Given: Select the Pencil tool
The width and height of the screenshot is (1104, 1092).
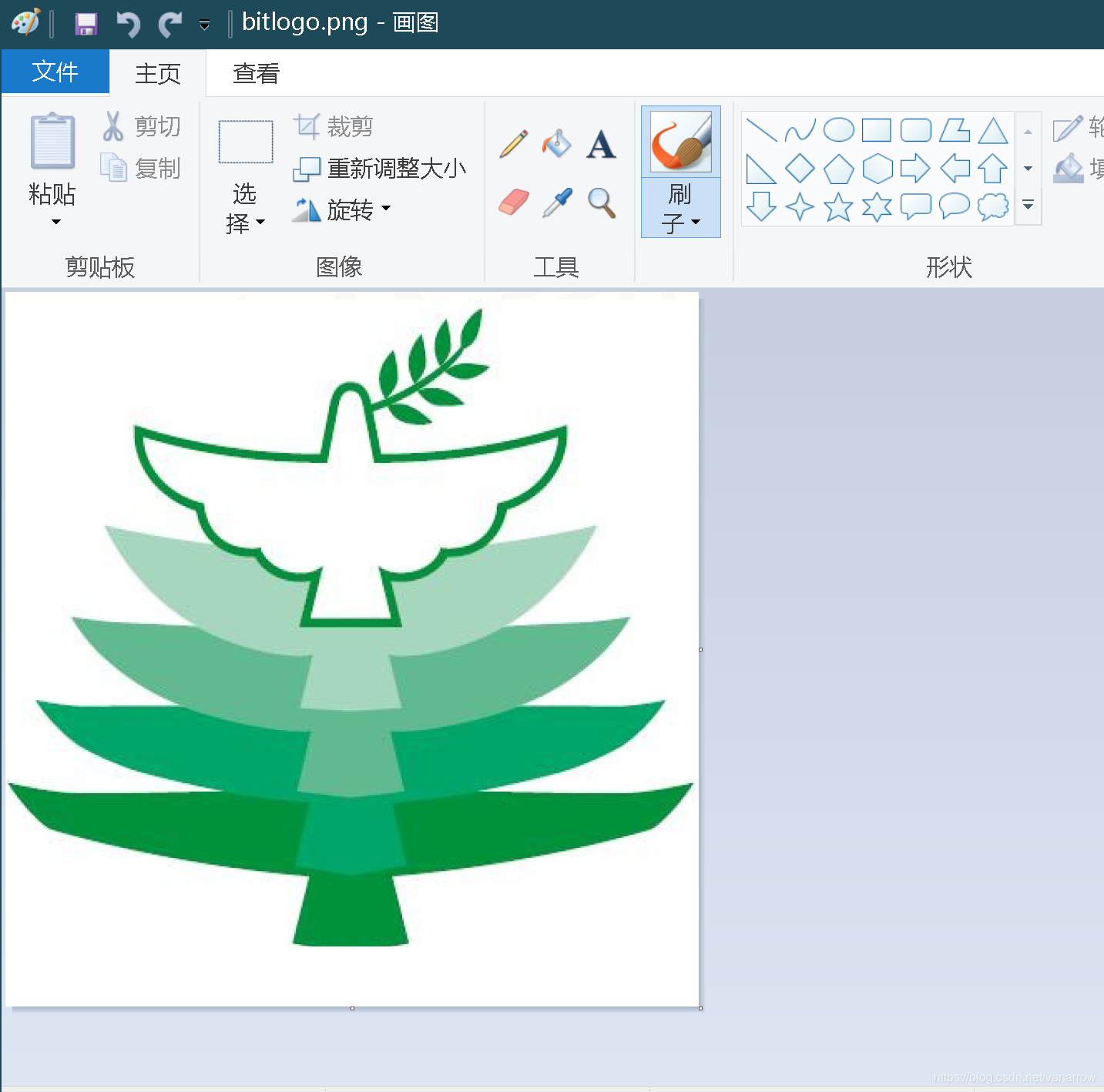Looking at the screenshot, I should 512,143.
